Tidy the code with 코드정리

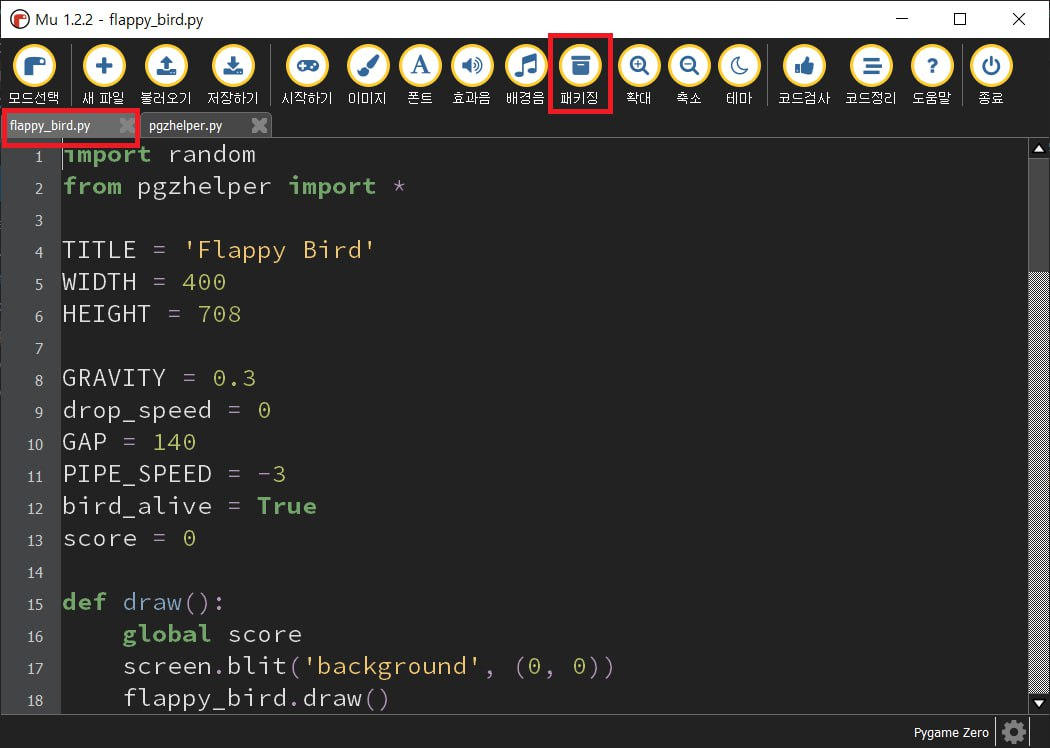pos(871,67)
